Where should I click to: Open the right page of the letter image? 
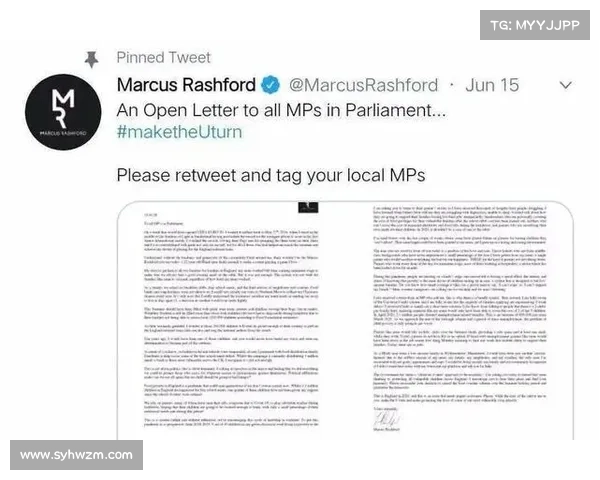(460, 319)
